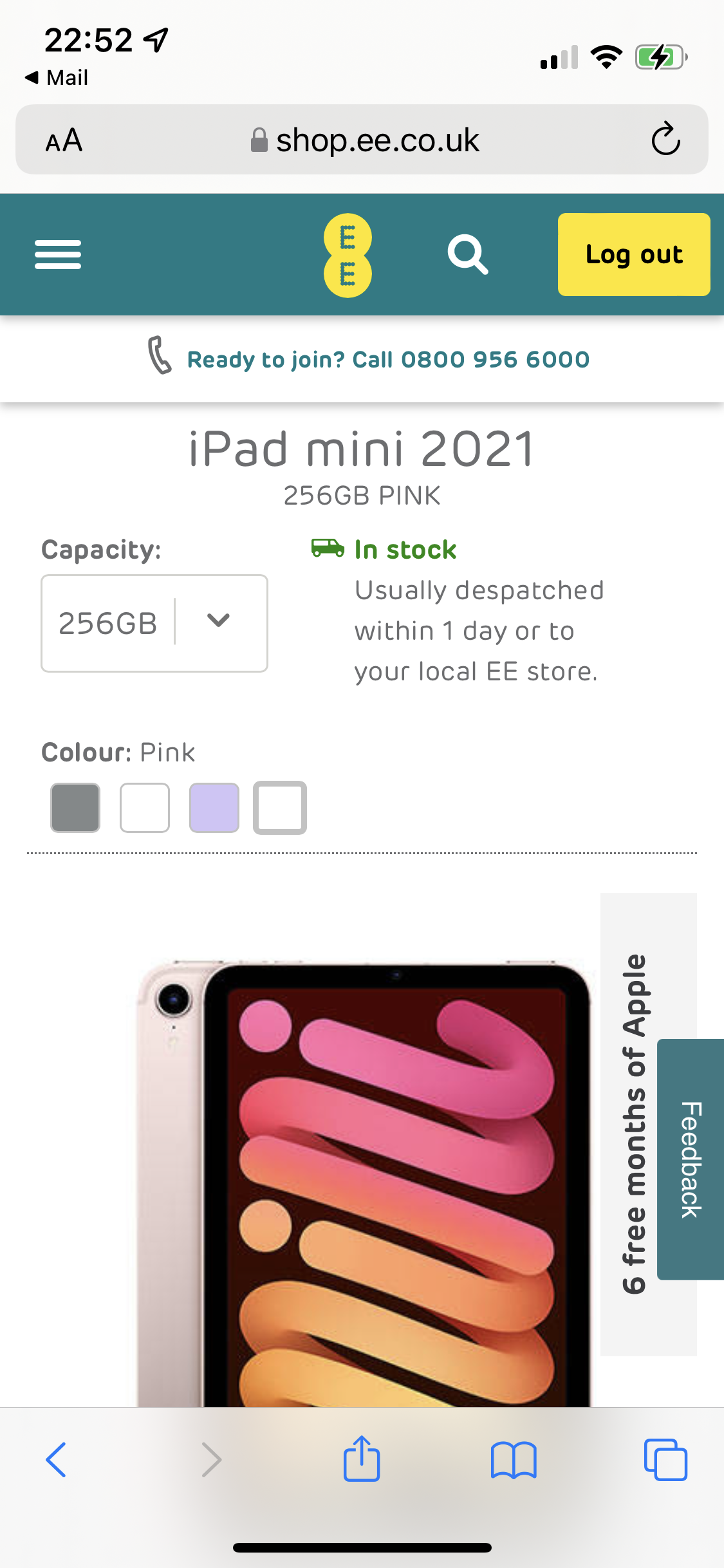The width and height of the screenshot is (724, 1568).
Task: Select the pink outlined colour swatch
Action: [280, 808]
